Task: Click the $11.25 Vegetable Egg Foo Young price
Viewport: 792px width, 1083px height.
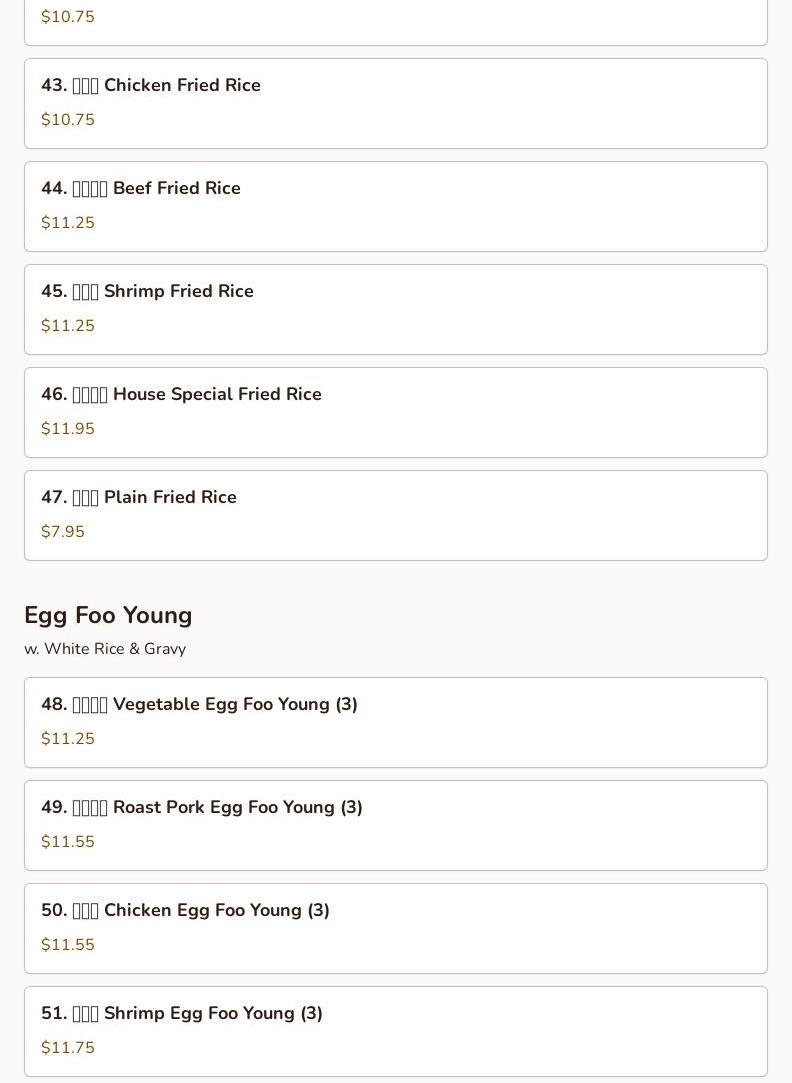Action: click(x=68, y=739)
